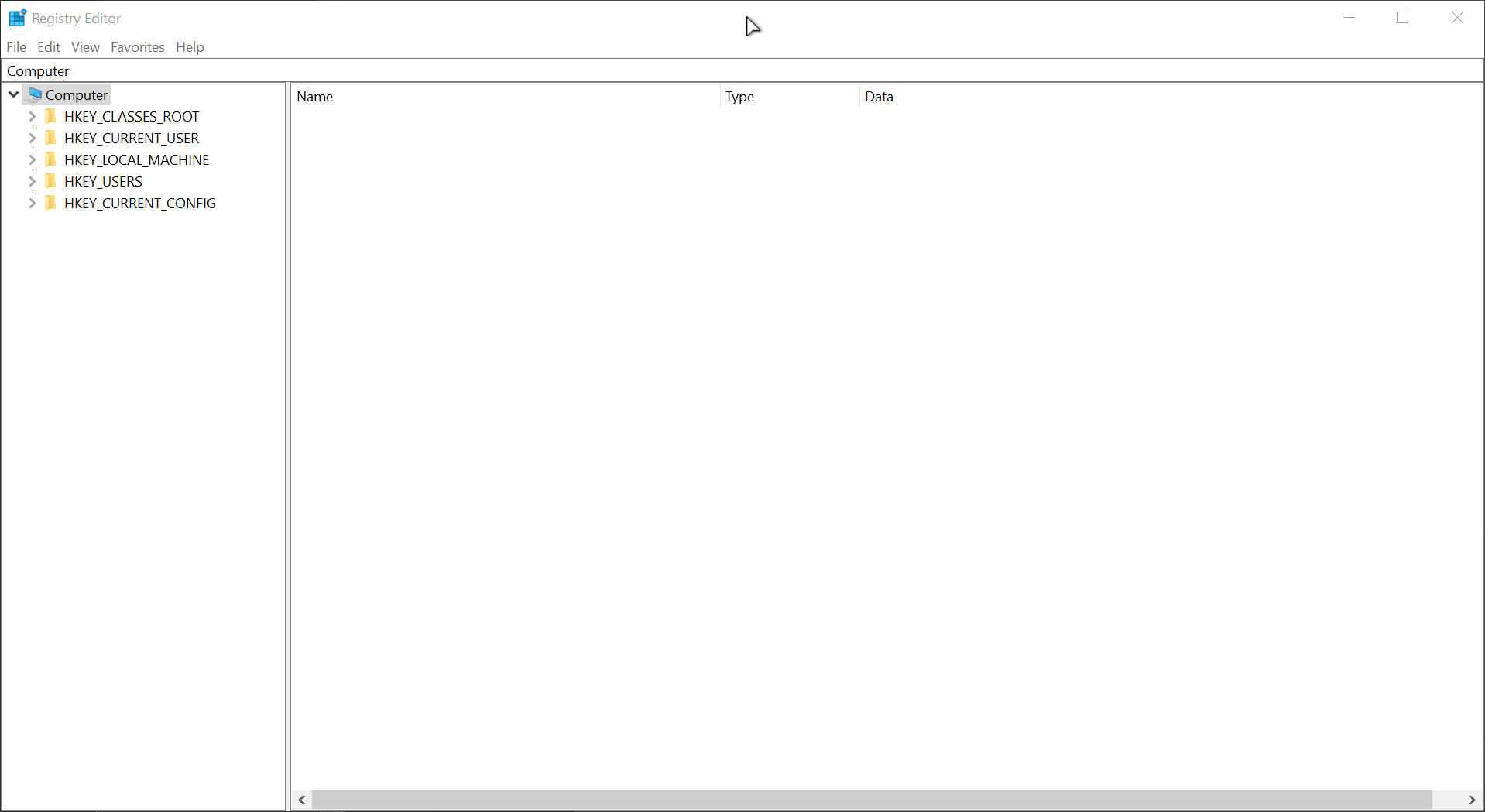Close the Registry Editor window
1485x812 pixels.
pyautogui.click(x=1457, y=18)
